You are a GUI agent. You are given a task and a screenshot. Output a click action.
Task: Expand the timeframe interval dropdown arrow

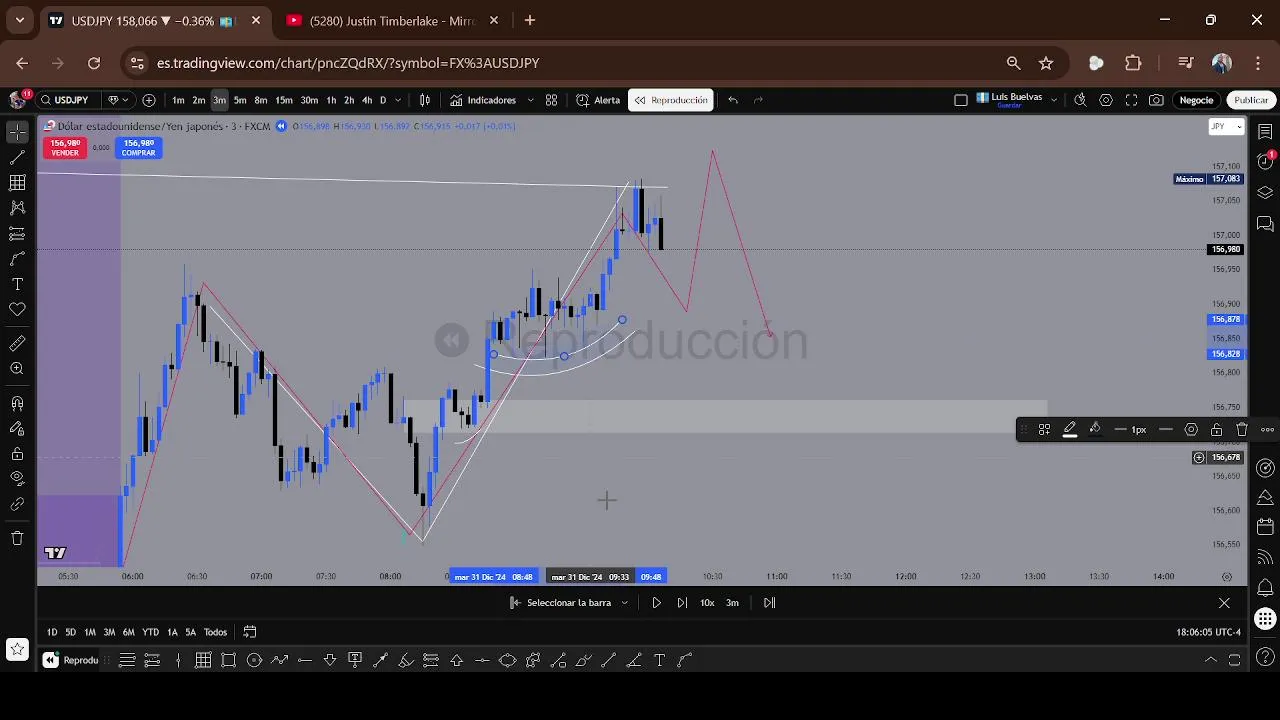coord(398,100)
